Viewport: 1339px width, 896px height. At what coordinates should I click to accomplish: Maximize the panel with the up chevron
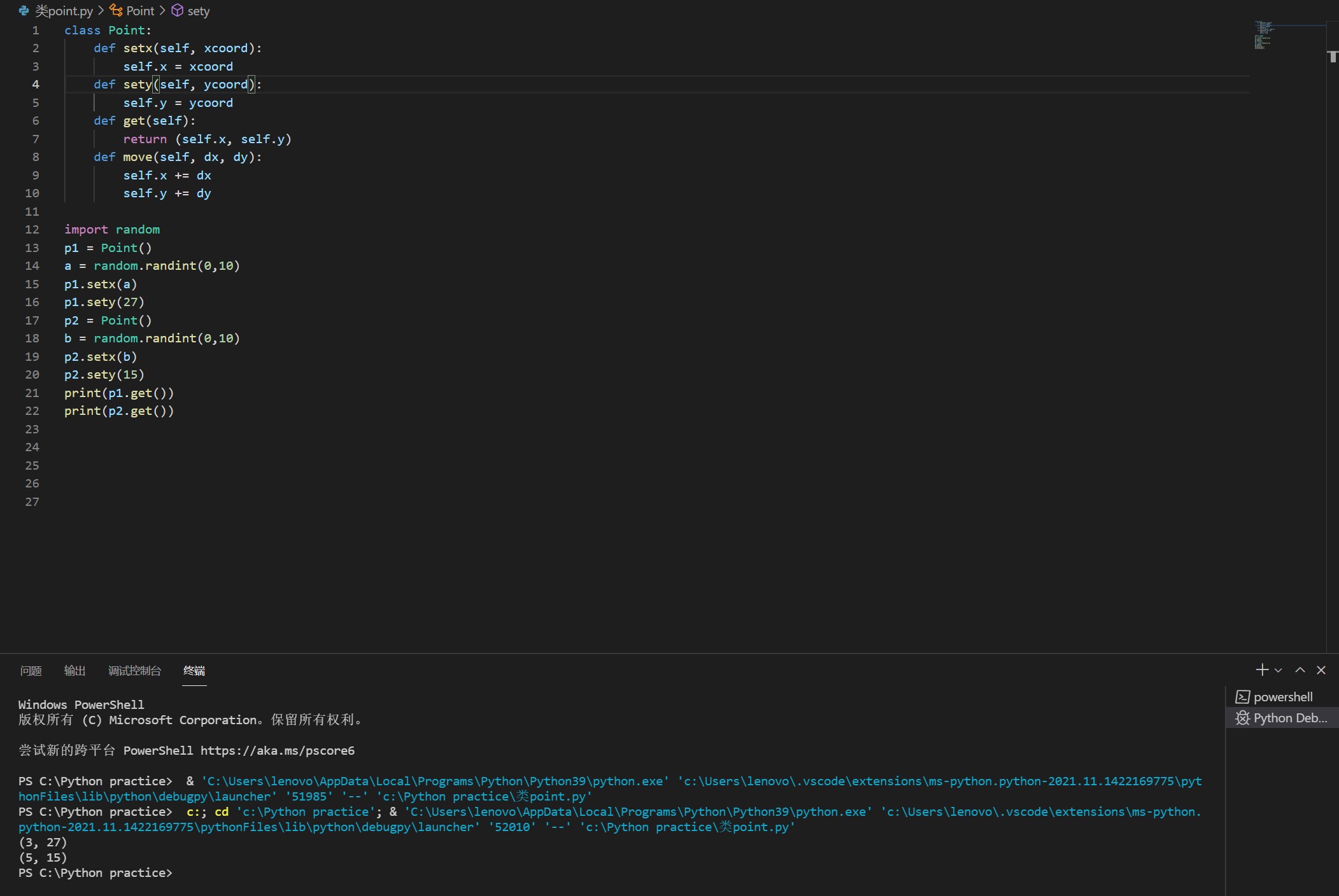pos(1300,669)
